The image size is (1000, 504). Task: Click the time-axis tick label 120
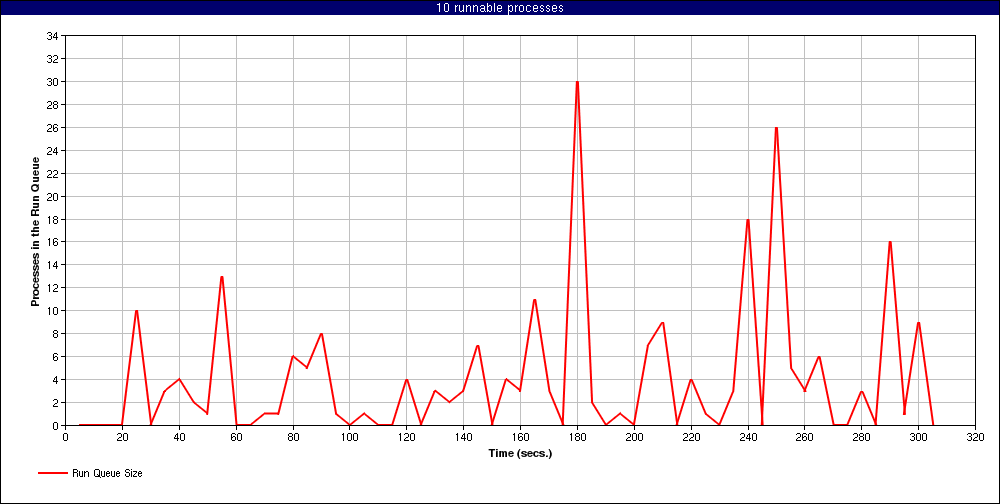(x=406, y=437)
